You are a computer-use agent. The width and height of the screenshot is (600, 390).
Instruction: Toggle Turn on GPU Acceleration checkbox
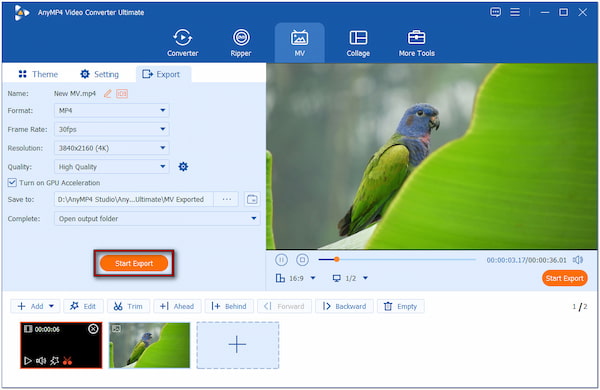(12, 183)
